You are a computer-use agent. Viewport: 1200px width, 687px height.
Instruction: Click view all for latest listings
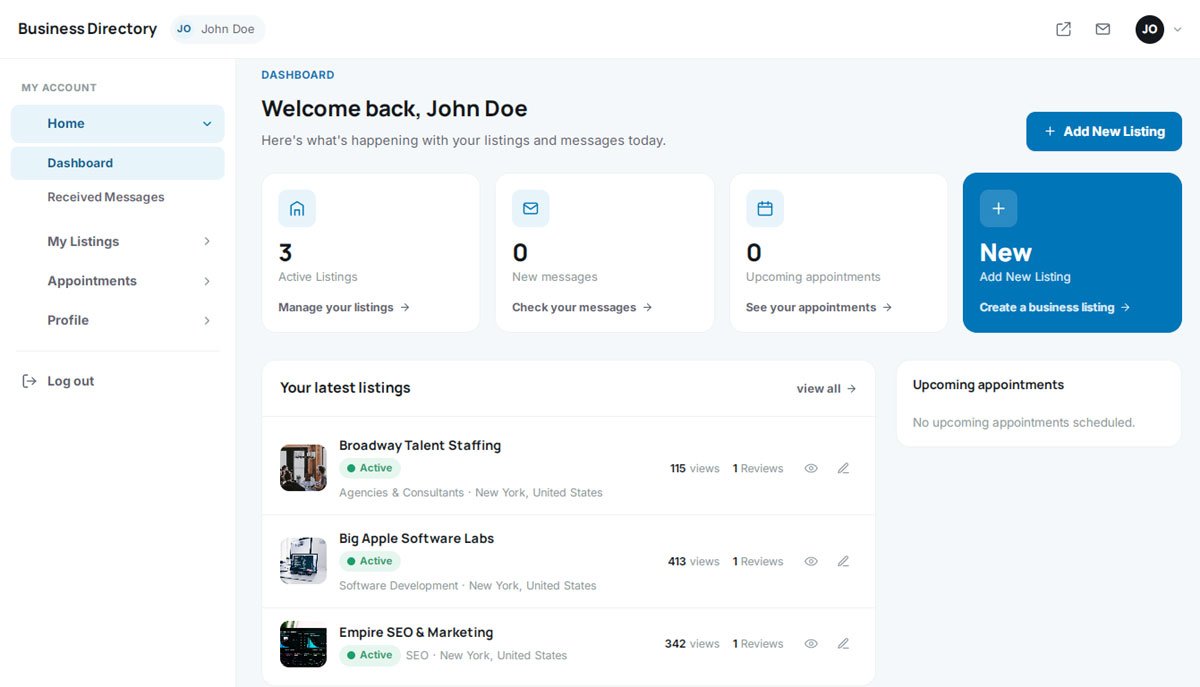[x=826, y=389]
